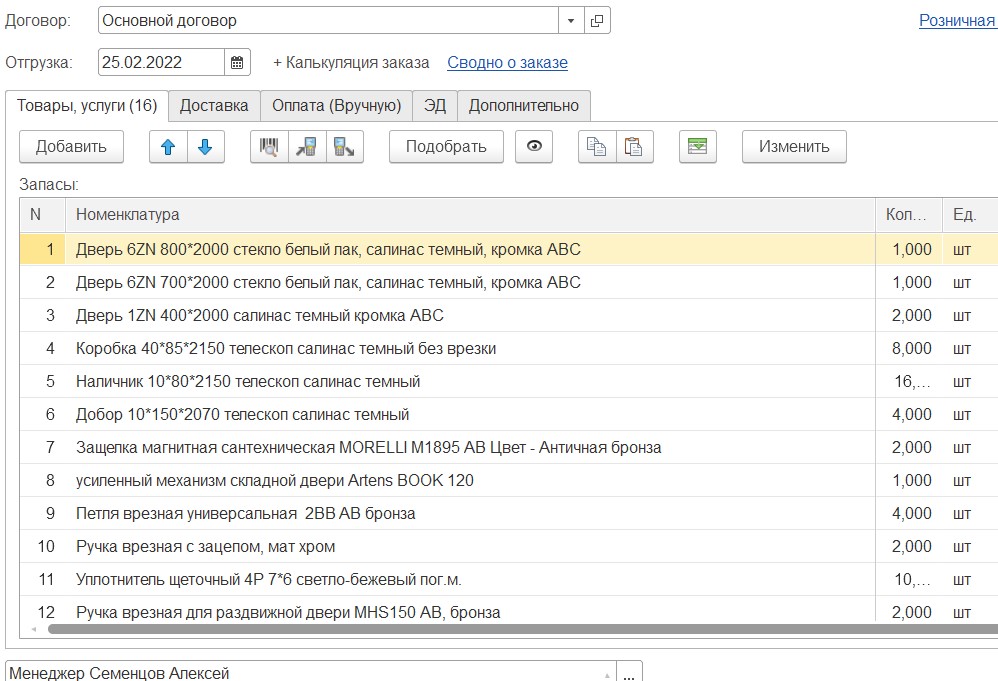Click the load from data terminal icon
Screen dimensions: 998x681
tap(307, 147)
